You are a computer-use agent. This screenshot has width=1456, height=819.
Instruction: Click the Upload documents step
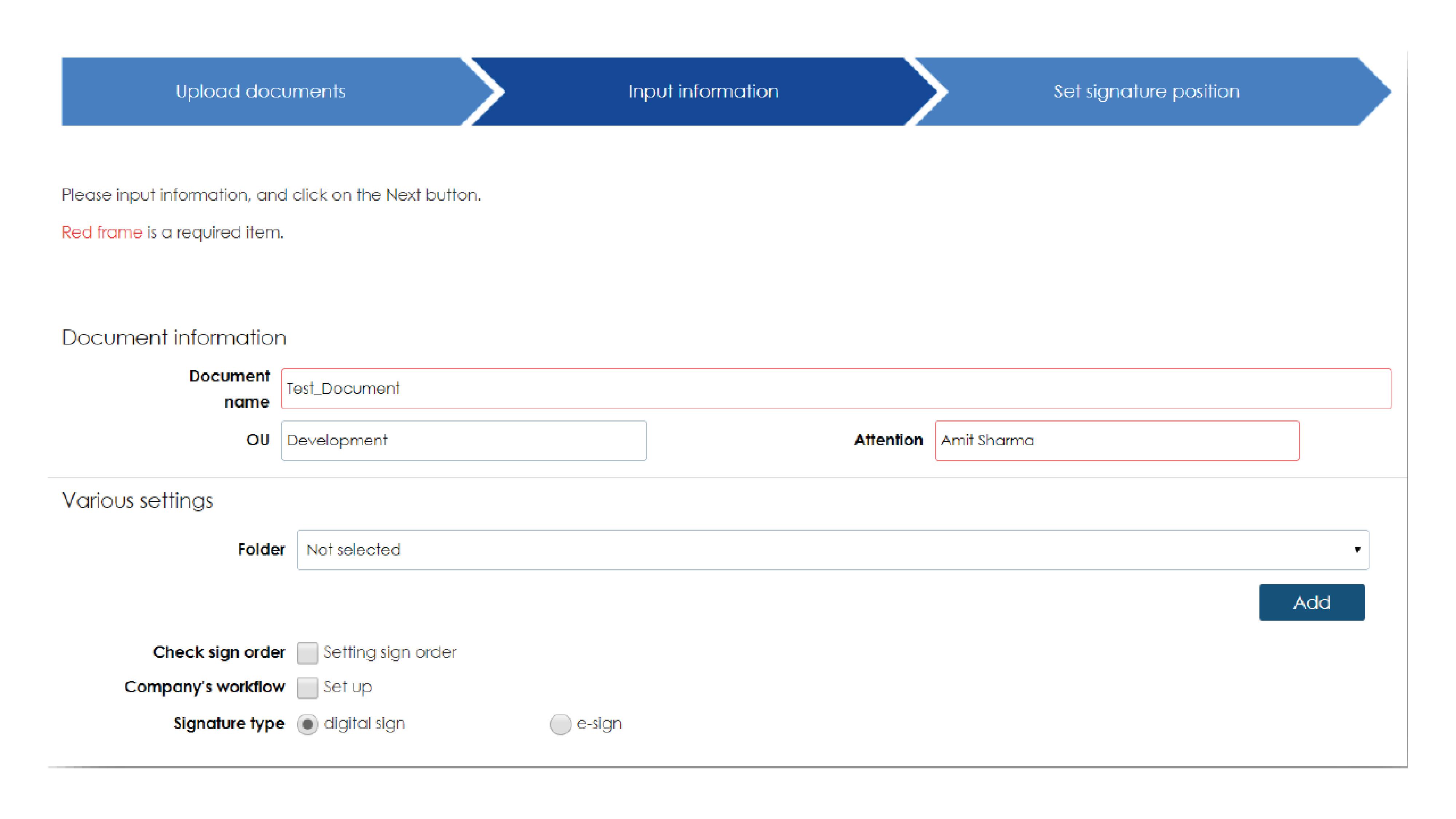click(260, 92)
